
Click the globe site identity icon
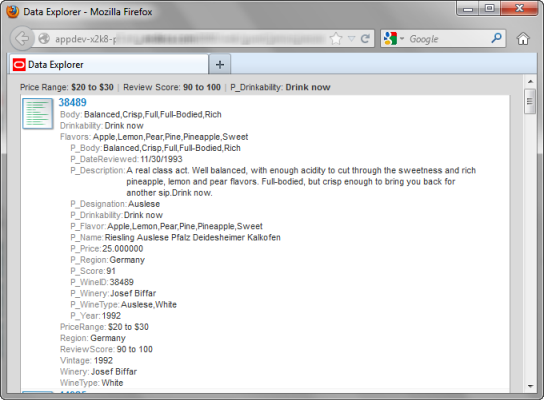tap(44, 39)
